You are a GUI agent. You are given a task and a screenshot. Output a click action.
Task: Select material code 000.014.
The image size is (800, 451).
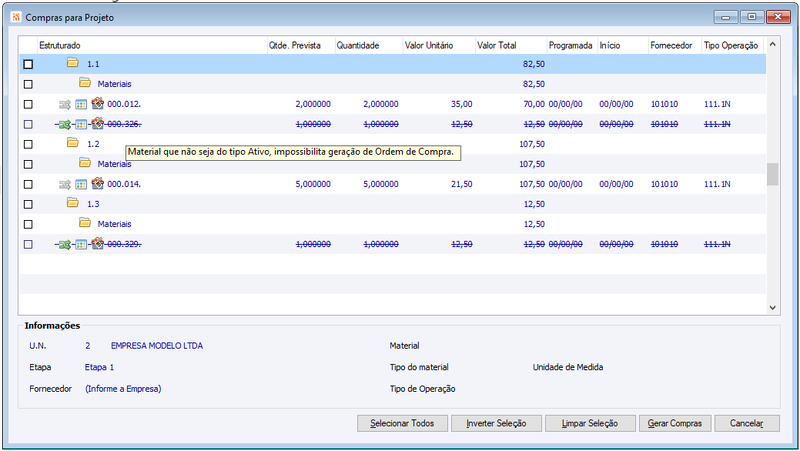point(124,184)
